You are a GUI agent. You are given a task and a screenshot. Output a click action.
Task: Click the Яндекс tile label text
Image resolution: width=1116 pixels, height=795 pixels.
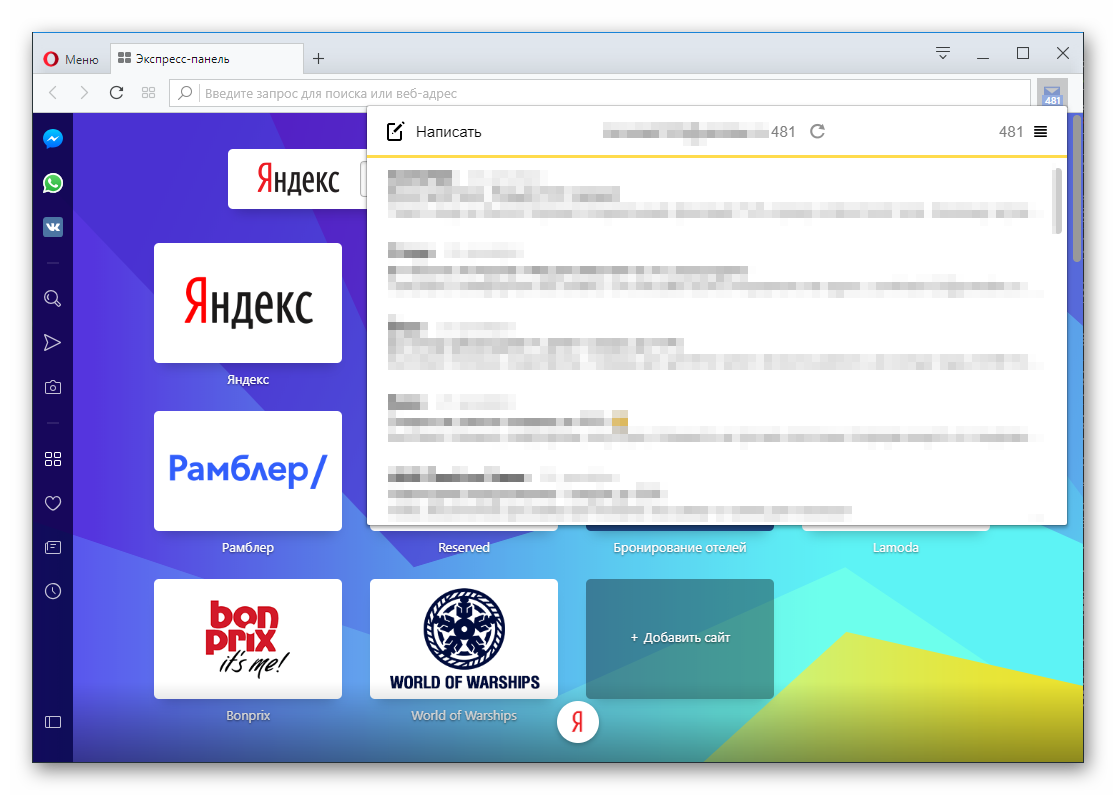click(x=248, y=379)
